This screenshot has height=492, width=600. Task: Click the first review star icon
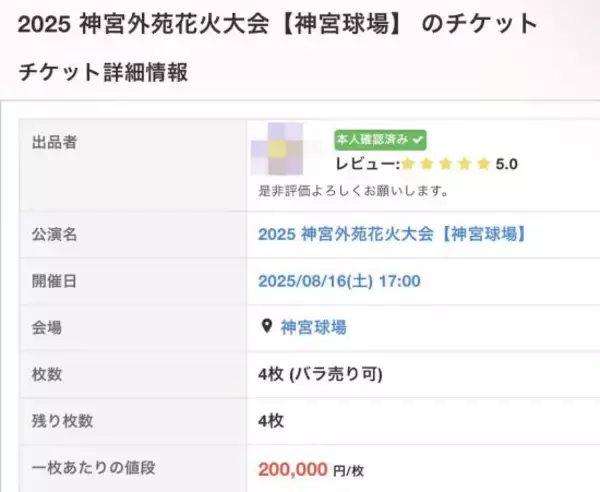[x=409, y=164]
